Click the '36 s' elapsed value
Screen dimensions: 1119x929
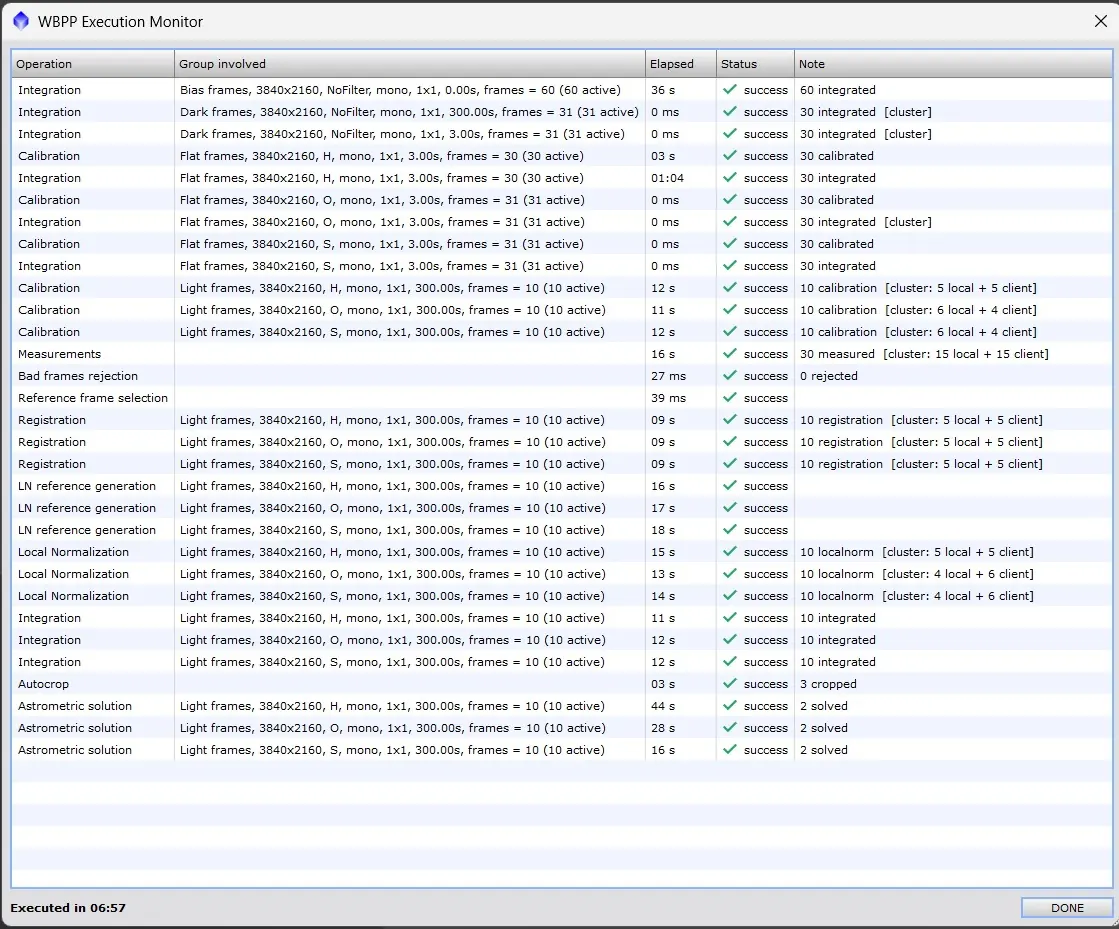pos(662,90)
